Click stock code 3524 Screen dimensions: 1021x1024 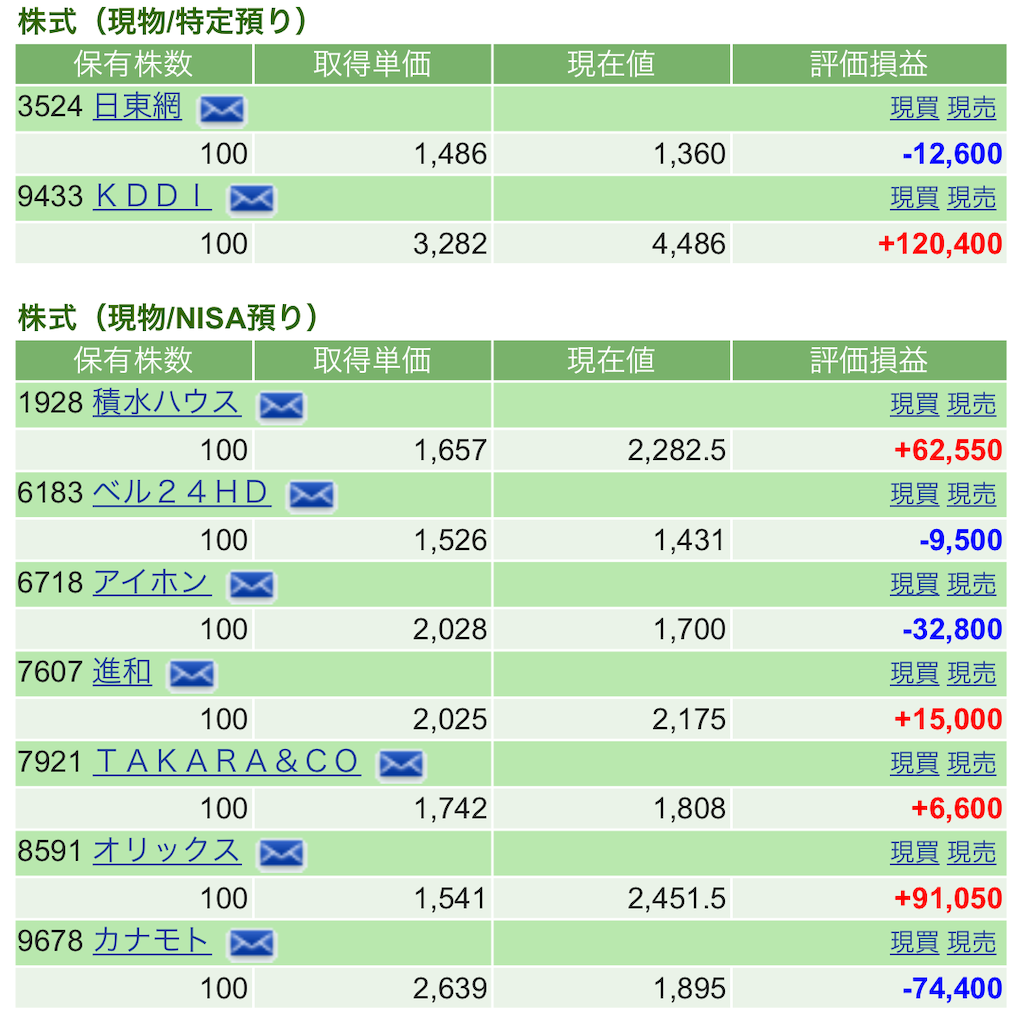click(x=50, y=106)
